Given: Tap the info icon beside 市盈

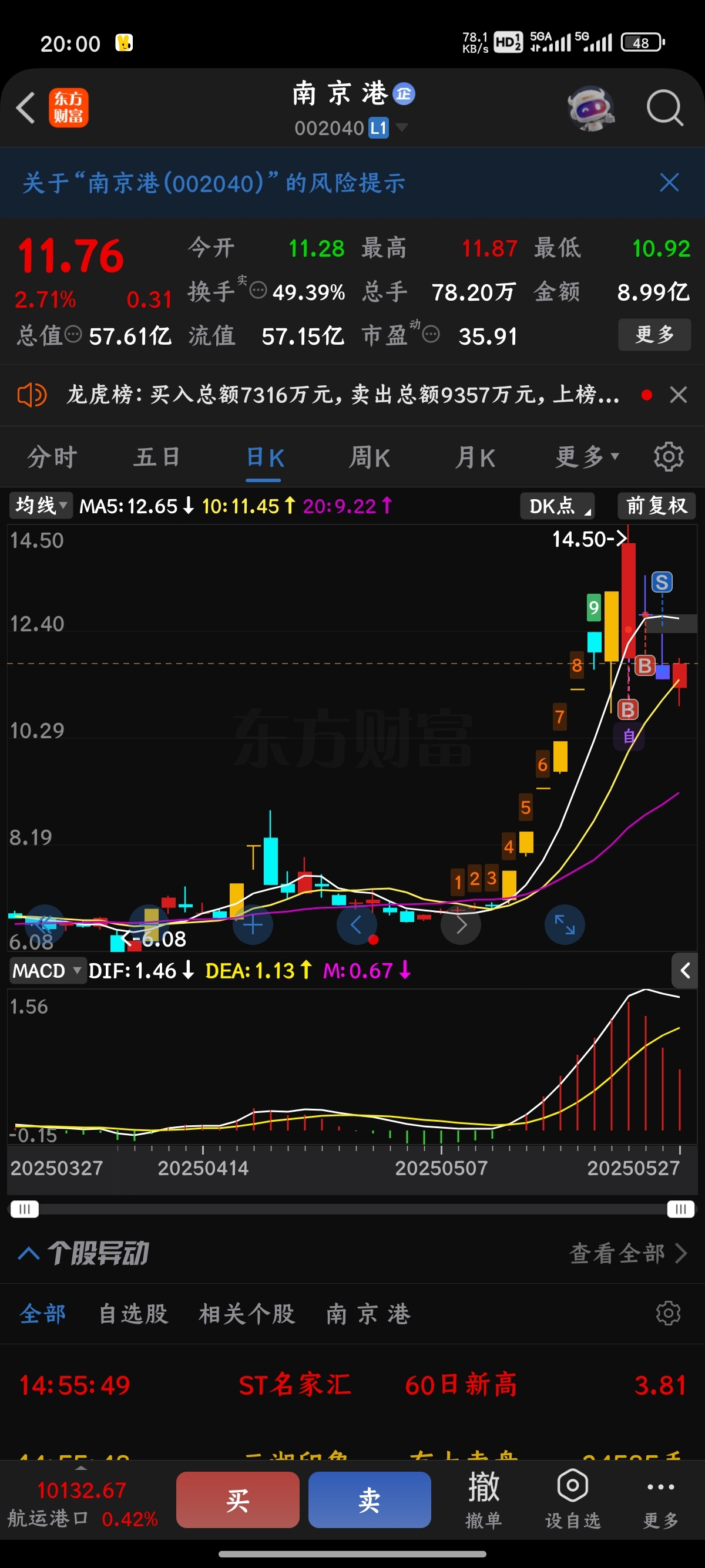Looking at the screenshot, I should [x=431, y=334].
